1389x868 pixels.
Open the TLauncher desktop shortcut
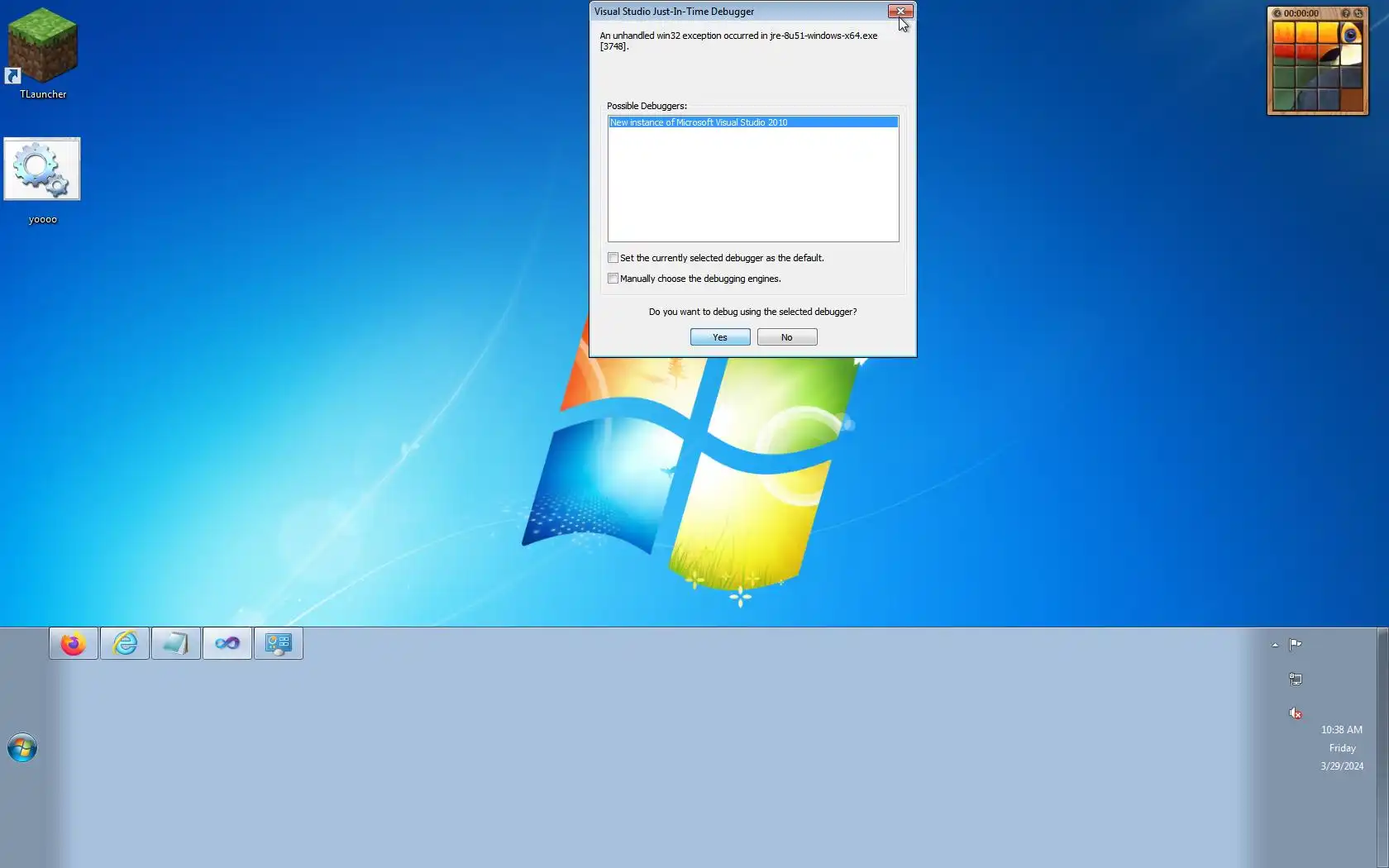click(x=42, y=53)
